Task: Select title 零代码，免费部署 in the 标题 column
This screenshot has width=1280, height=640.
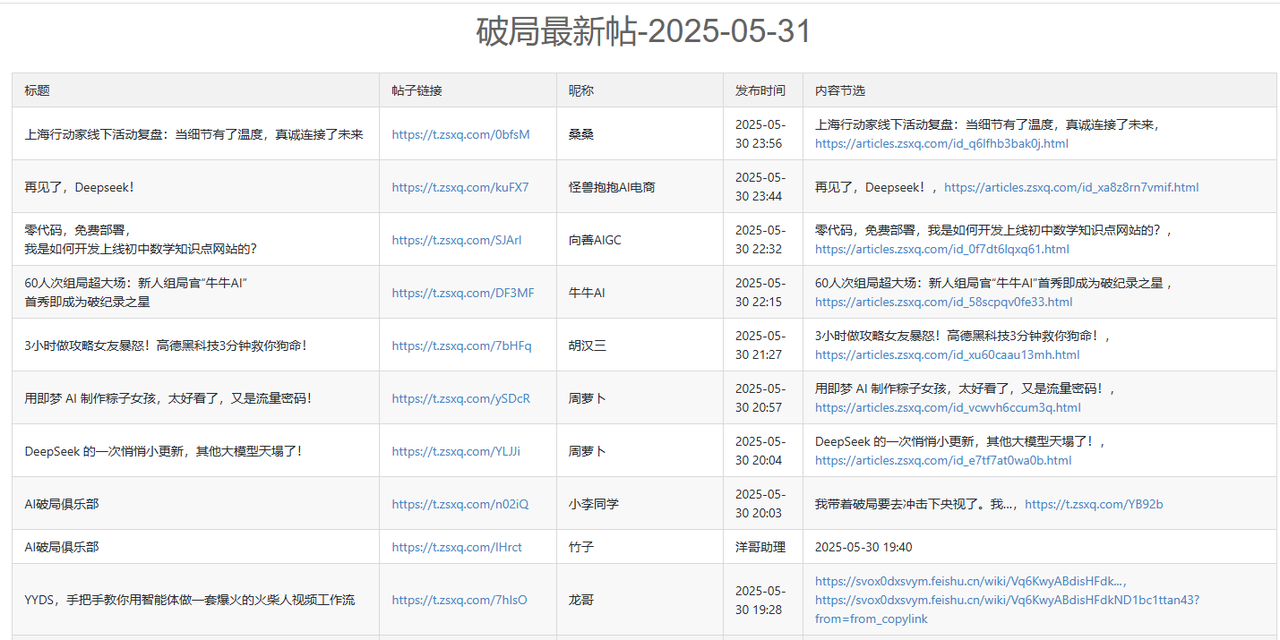Action: (141, 240)
